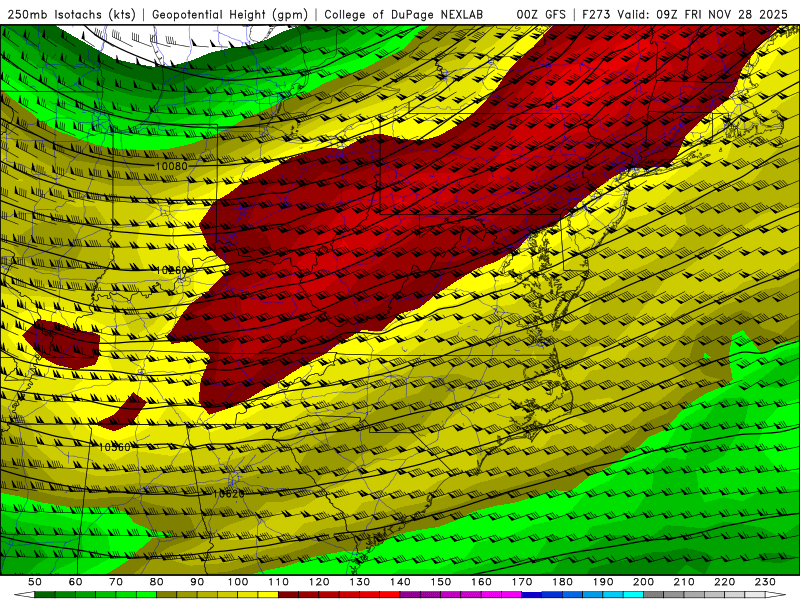
Task: Click the 160 value on the color scale
Action: [x=481, y=582]
